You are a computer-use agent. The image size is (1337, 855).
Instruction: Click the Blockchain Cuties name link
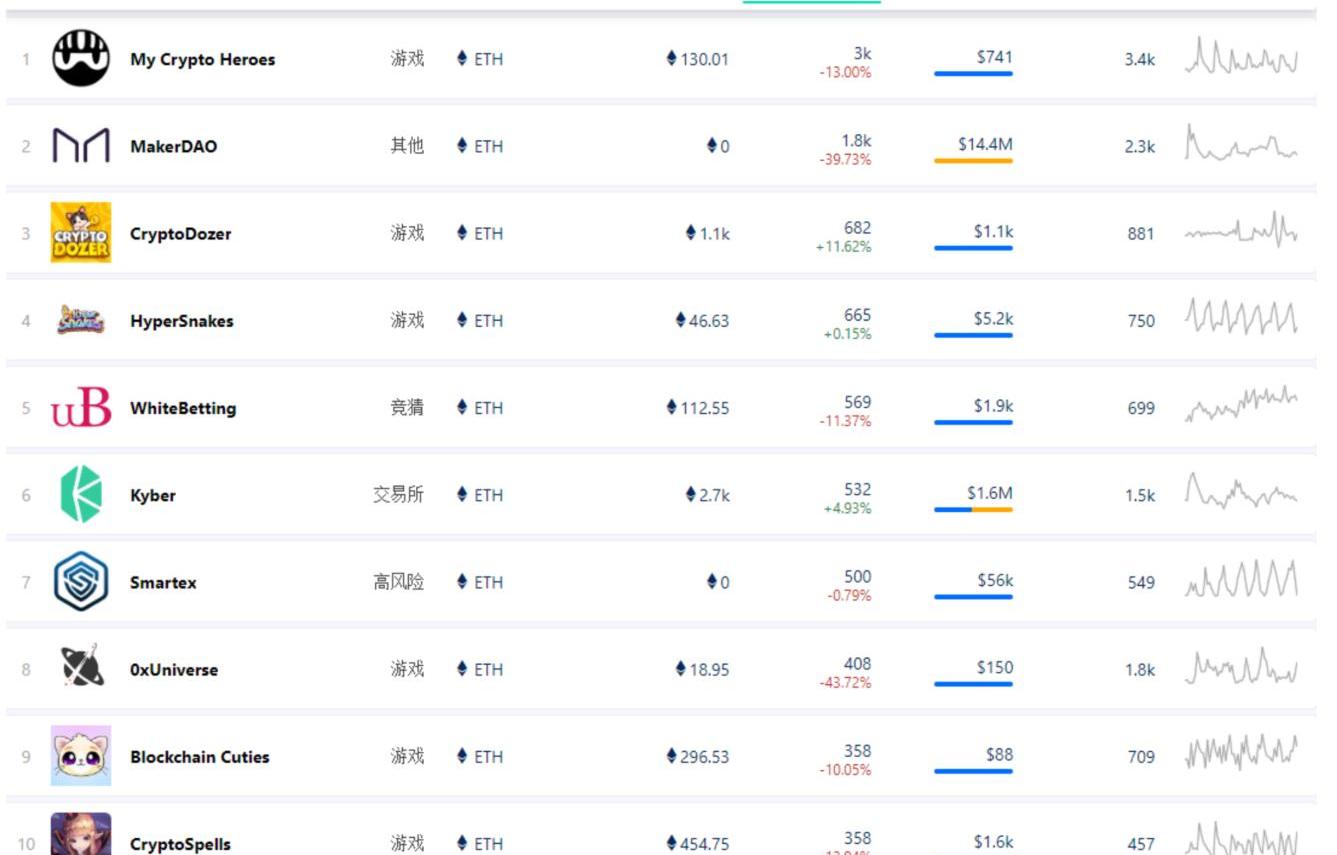[200, 757]
